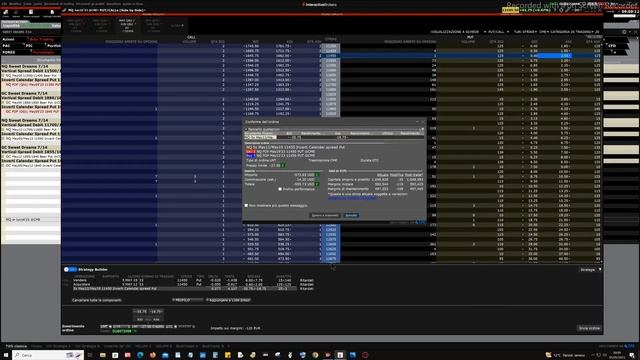
Task: Click the PUT column header
Action: point(470,37)
